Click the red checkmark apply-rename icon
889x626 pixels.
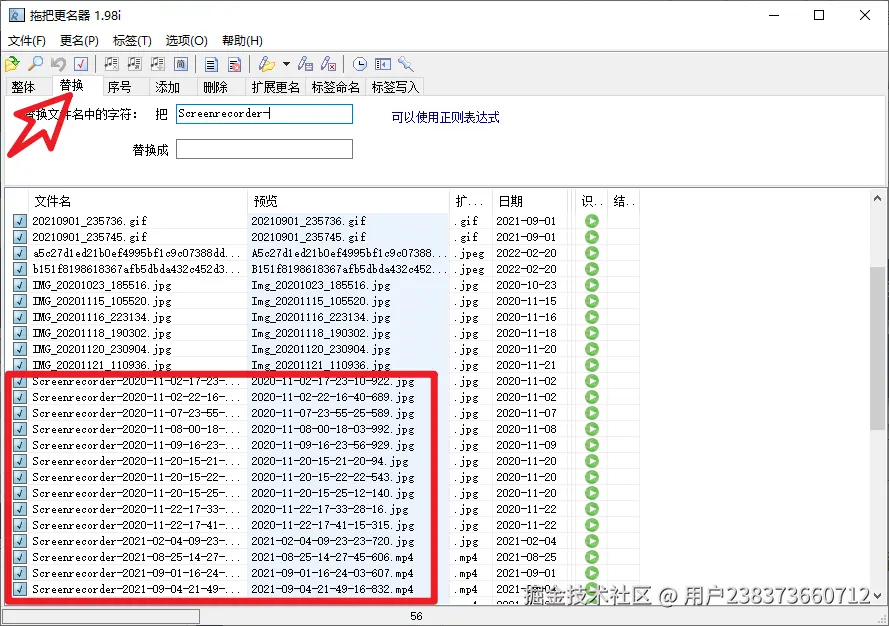tap(81, 64)
